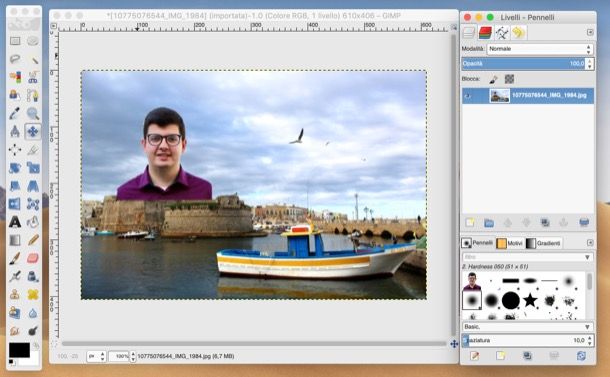Select the Zoom magnifier tool
Screen dimensions: 610x377
pos(33,114)
